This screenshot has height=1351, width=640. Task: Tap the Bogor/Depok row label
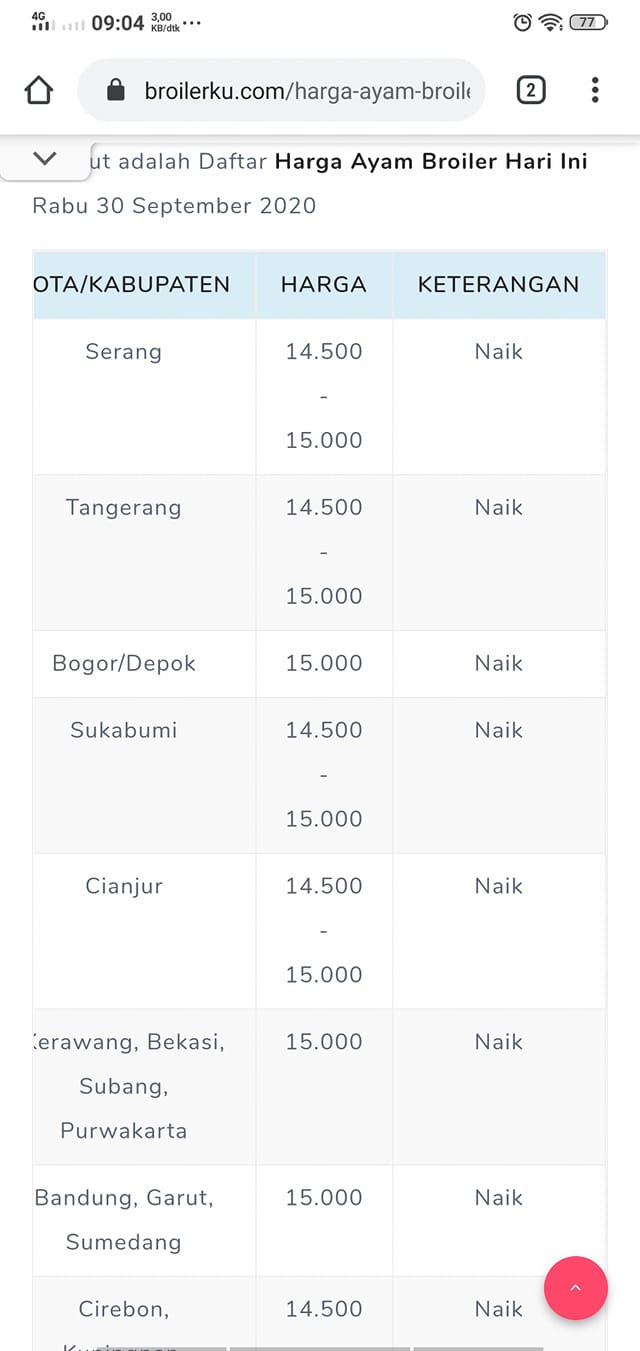(124, 664)
